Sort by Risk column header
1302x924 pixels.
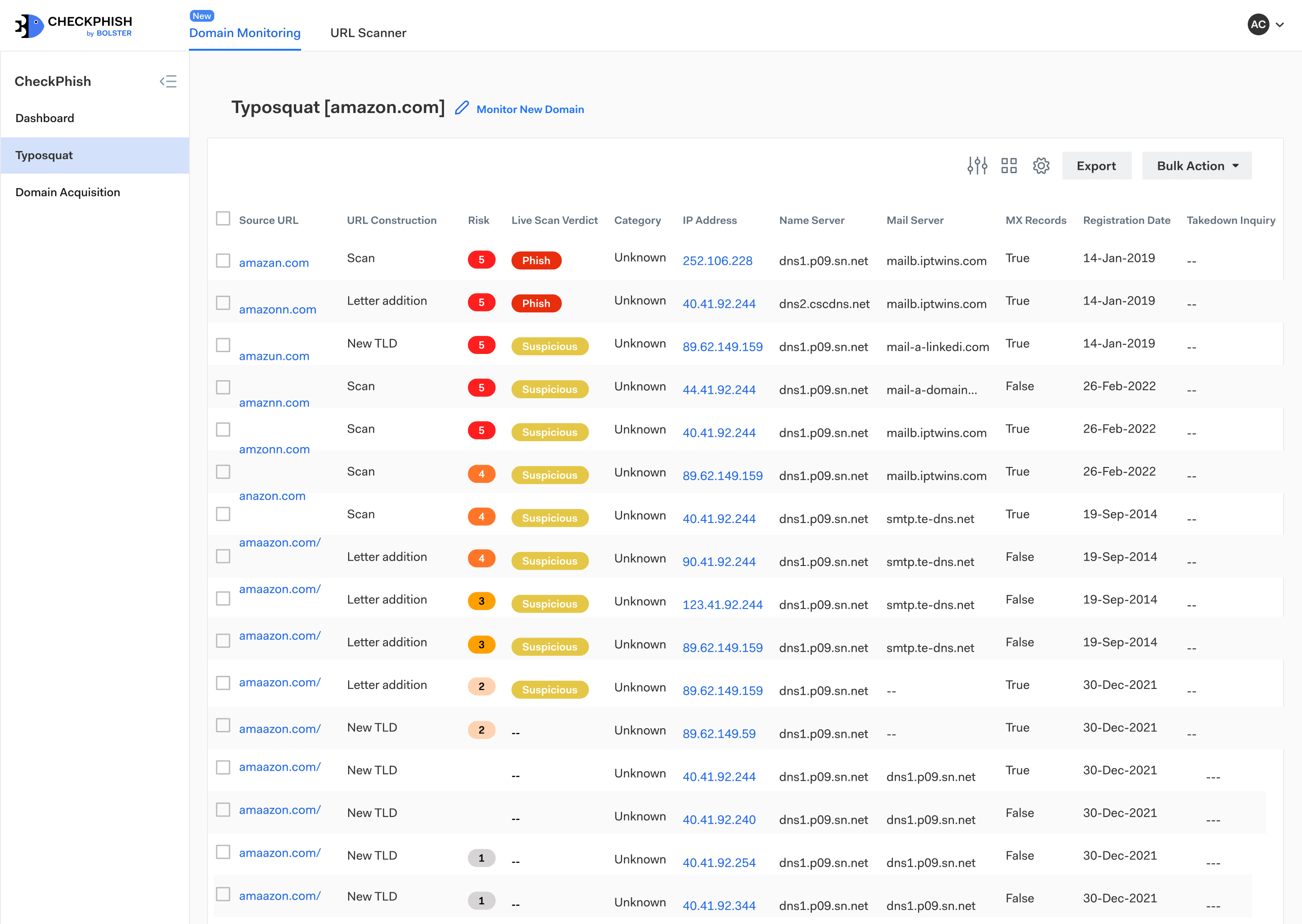[x=479, y=220]
